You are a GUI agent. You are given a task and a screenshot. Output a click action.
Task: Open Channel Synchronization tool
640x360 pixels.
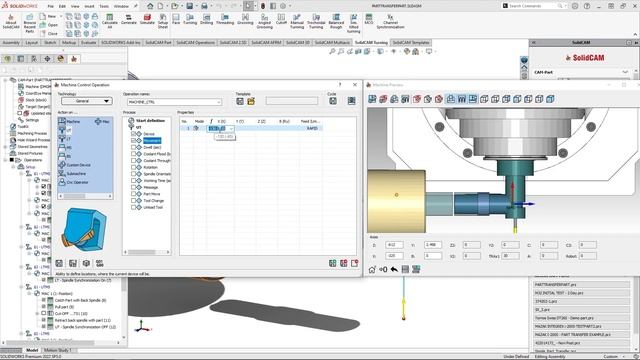click(x=390, y=21)
